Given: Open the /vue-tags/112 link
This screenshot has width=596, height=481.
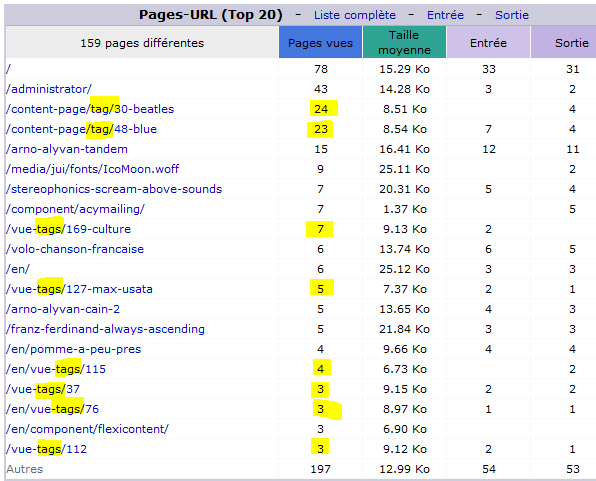Looking at the screenshot, I should click(46, 449).
